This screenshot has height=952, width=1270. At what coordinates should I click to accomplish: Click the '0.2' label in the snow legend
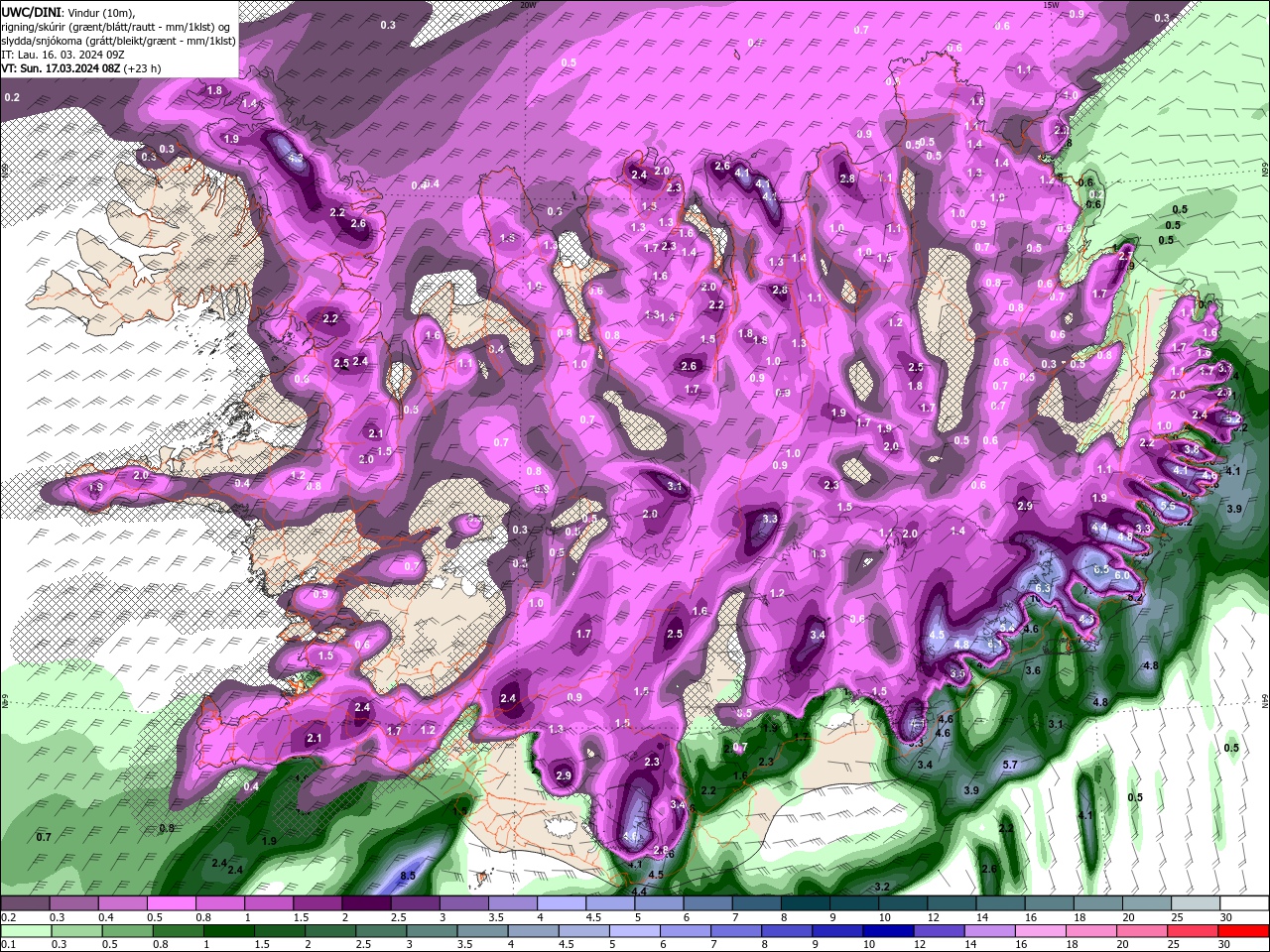8,916
